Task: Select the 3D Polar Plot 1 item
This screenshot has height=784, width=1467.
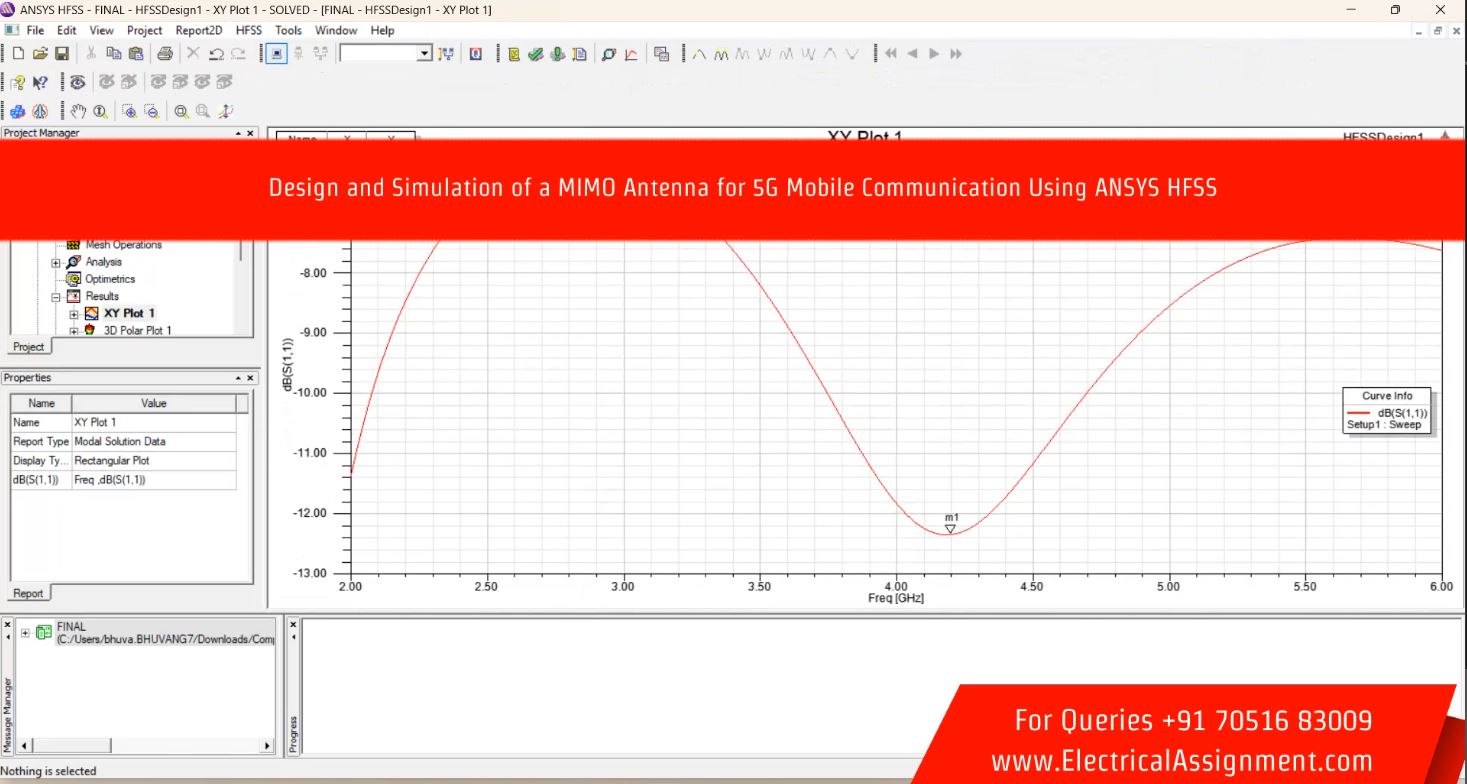Action: tap(137, 331)
